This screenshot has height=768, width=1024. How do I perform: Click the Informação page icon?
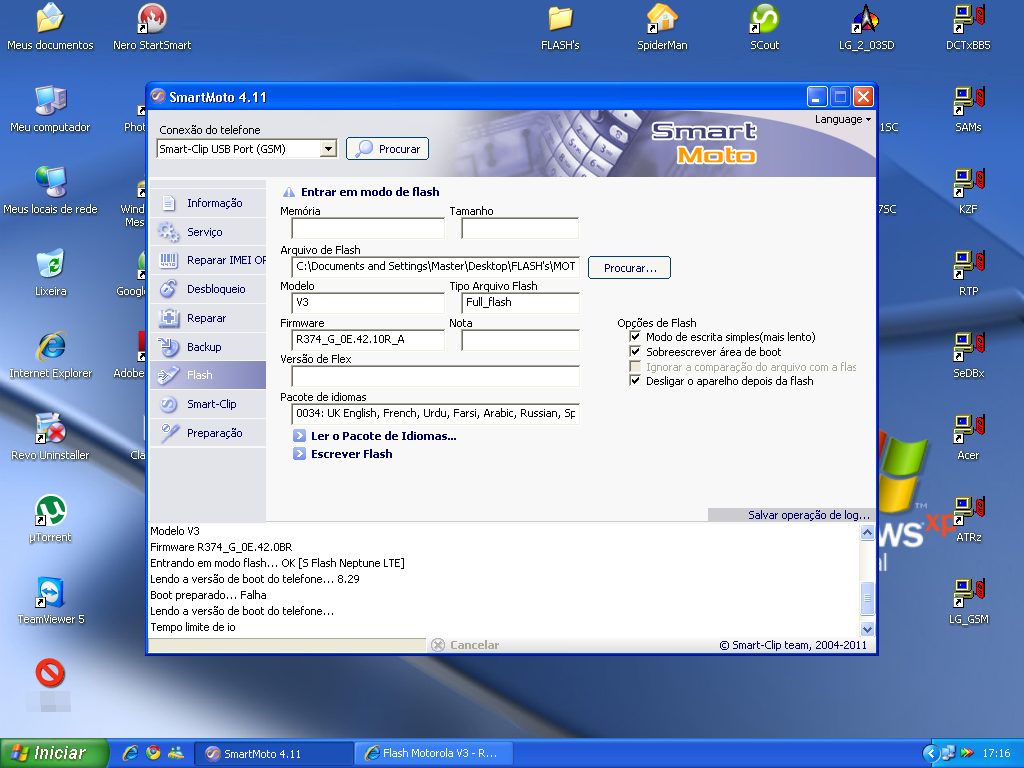point(168,203)
